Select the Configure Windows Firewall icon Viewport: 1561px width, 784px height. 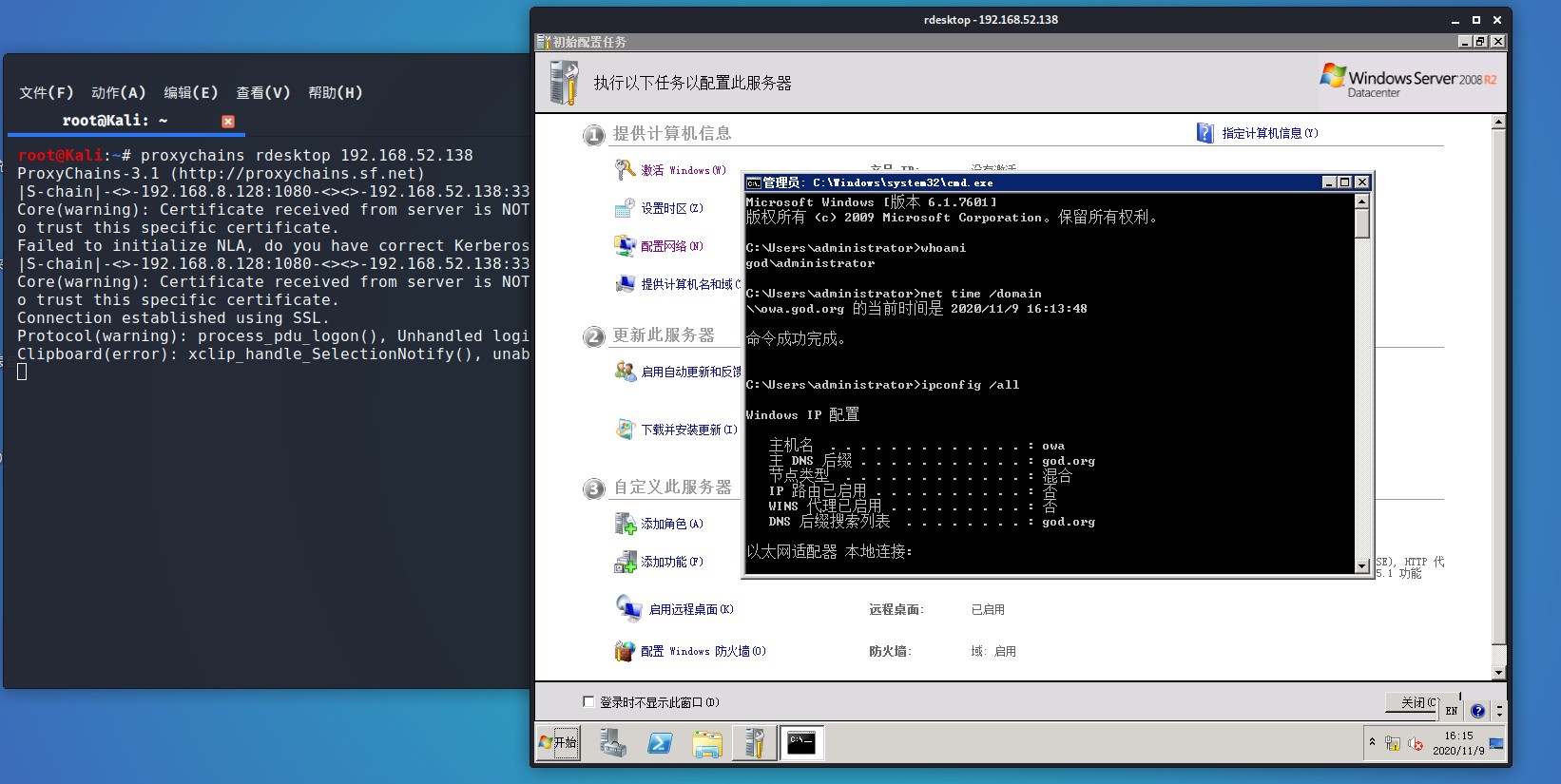[x=625, y=651]
